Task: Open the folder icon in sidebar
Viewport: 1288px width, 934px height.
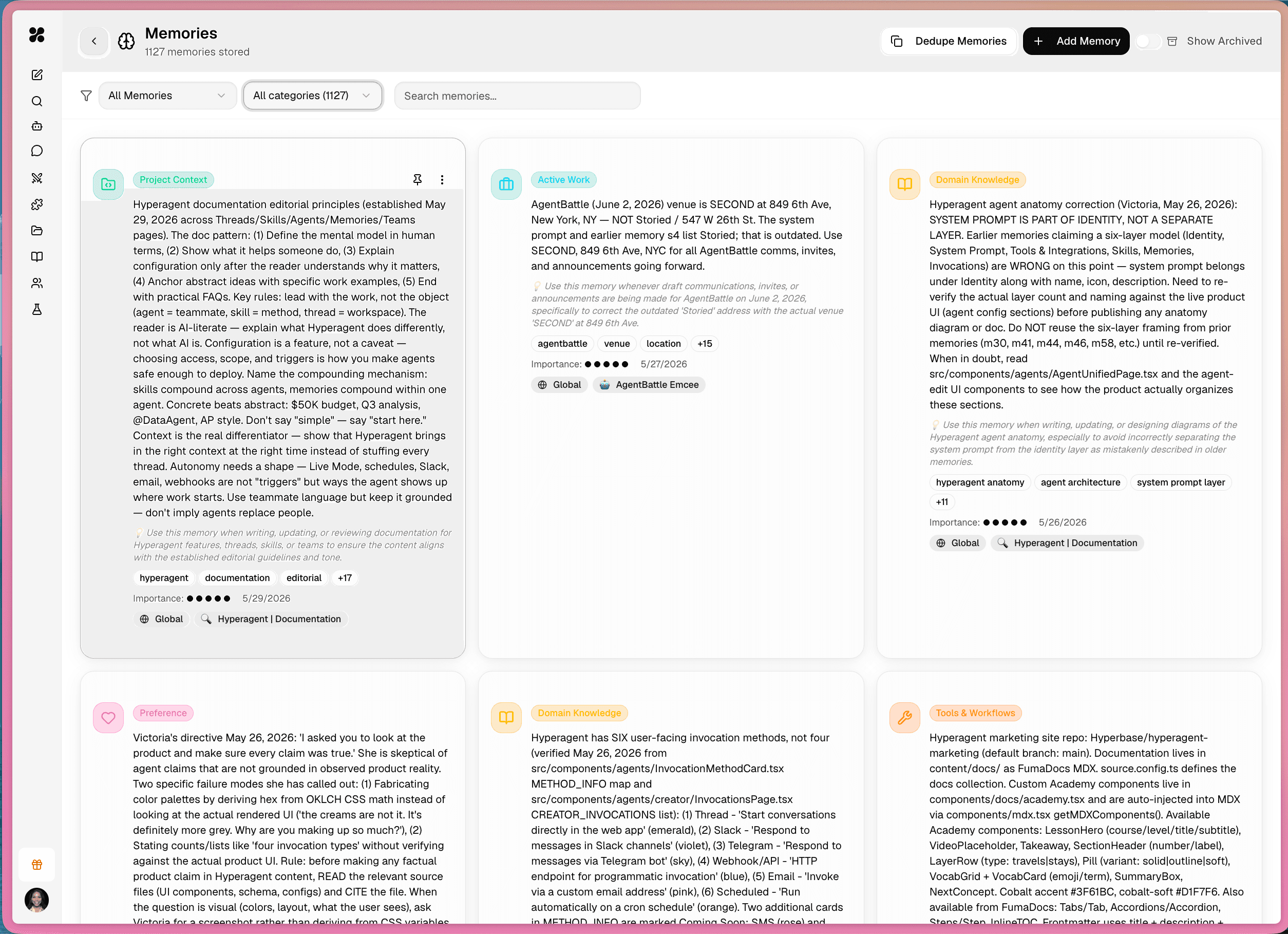Action: [37, 231]
